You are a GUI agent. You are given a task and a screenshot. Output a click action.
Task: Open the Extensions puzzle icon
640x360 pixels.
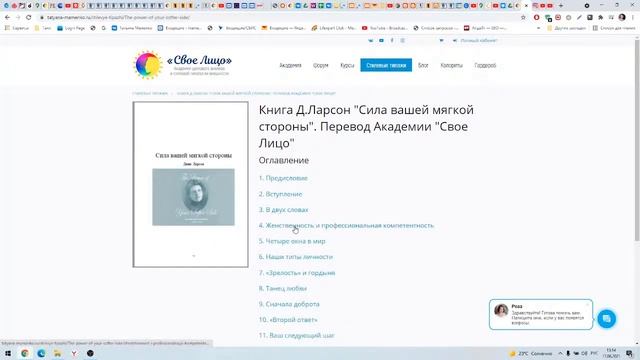600,18
